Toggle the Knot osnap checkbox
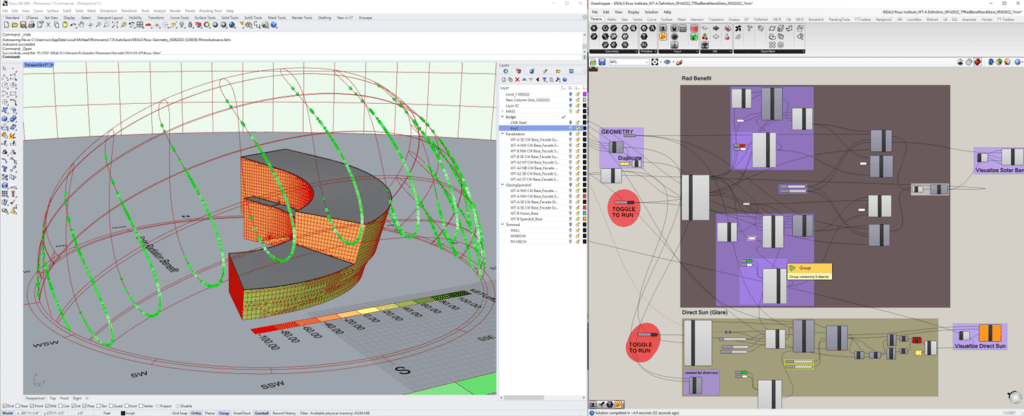1024x416 pixels. click(127, 406)
